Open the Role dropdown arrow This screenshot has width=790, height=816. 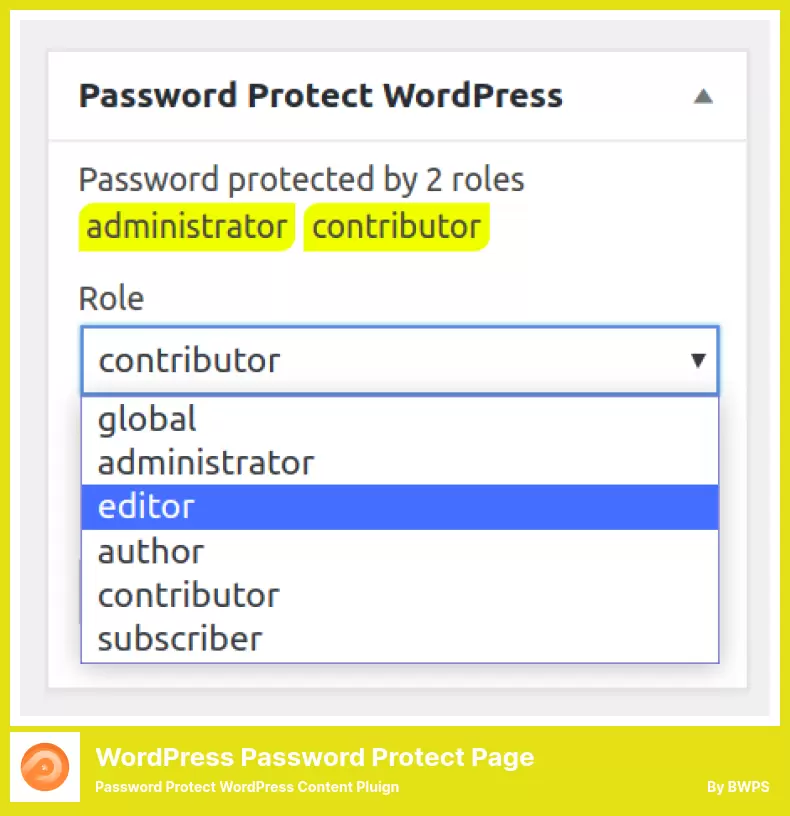(698, 360)
